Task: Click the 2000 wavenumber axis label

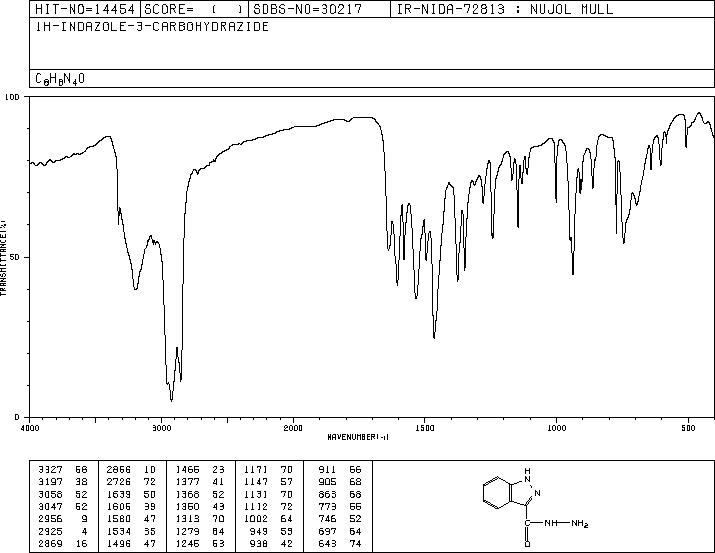Action: click(293, 428)
